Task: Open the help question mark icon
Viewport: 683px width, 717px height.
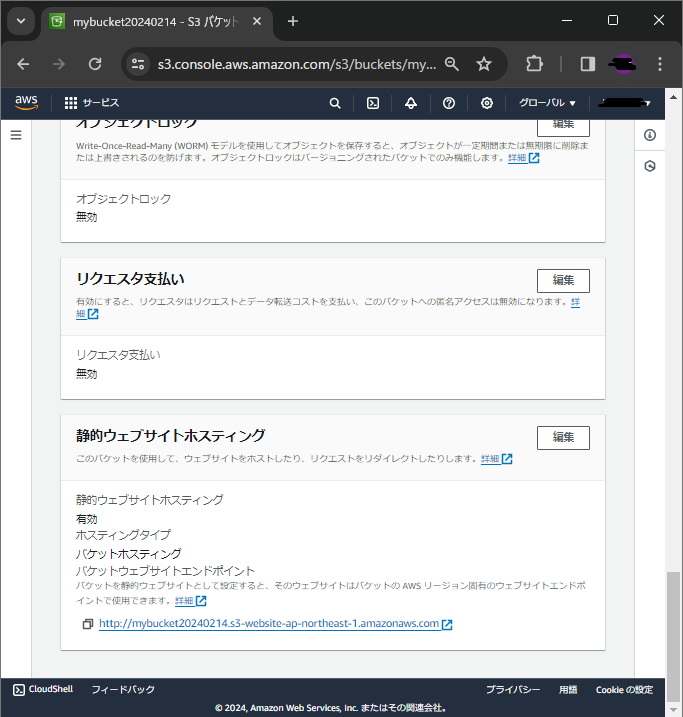Action: pyautogui.click(x=449, y=103)
